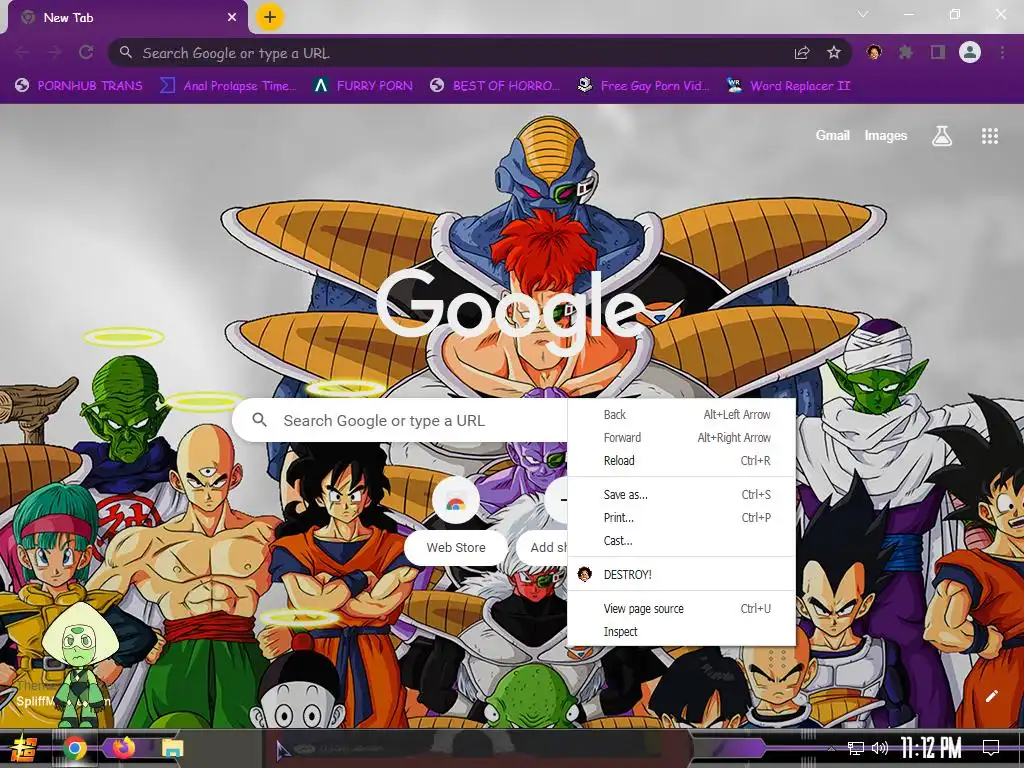Open the volume speaker icon in tray
Image resolution: width=1024 pixels, height=768 pixels.
(x=880, y=748)
